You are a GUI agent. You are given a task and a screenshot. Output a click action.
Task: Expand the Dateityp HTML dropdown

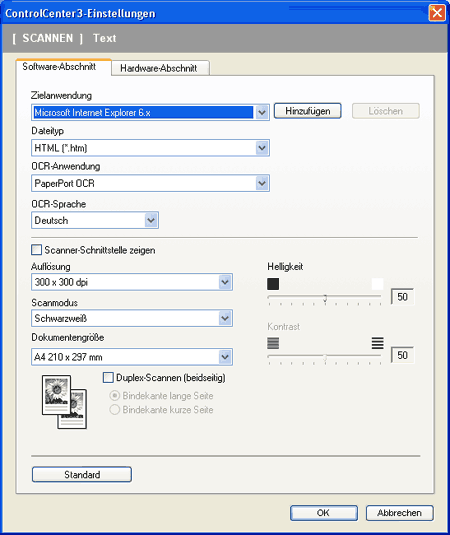[x=262, y=148]
